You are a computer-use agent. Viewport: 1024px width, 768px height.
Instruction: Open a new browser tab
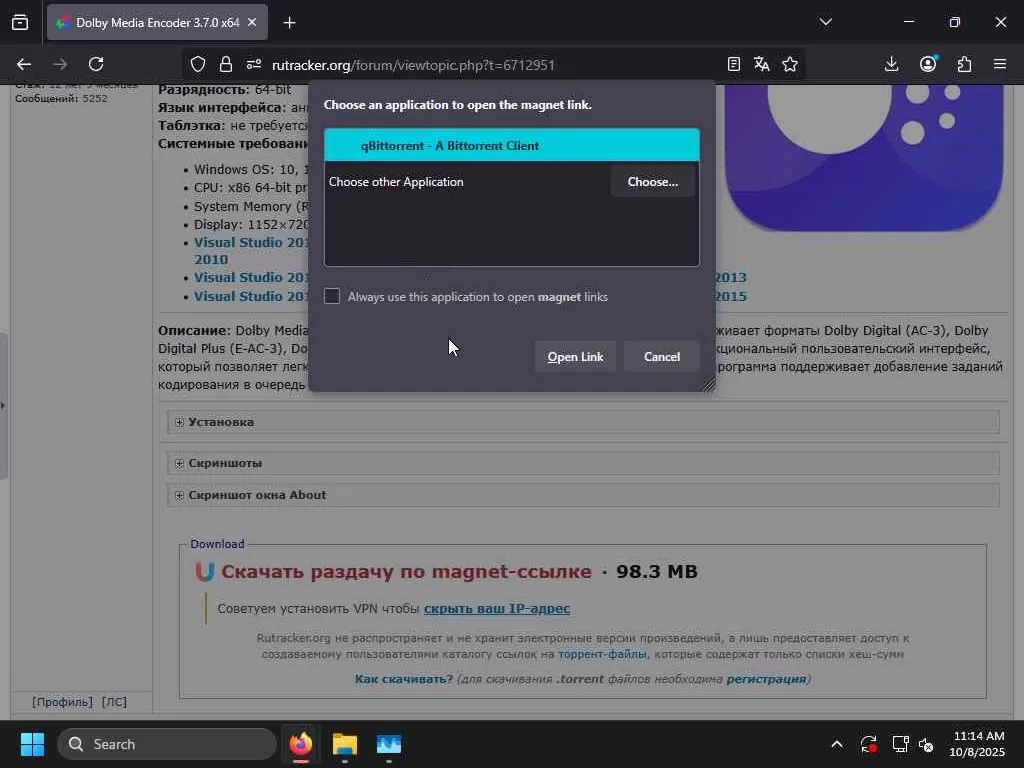pyautogui.click(x=289, y=23)
